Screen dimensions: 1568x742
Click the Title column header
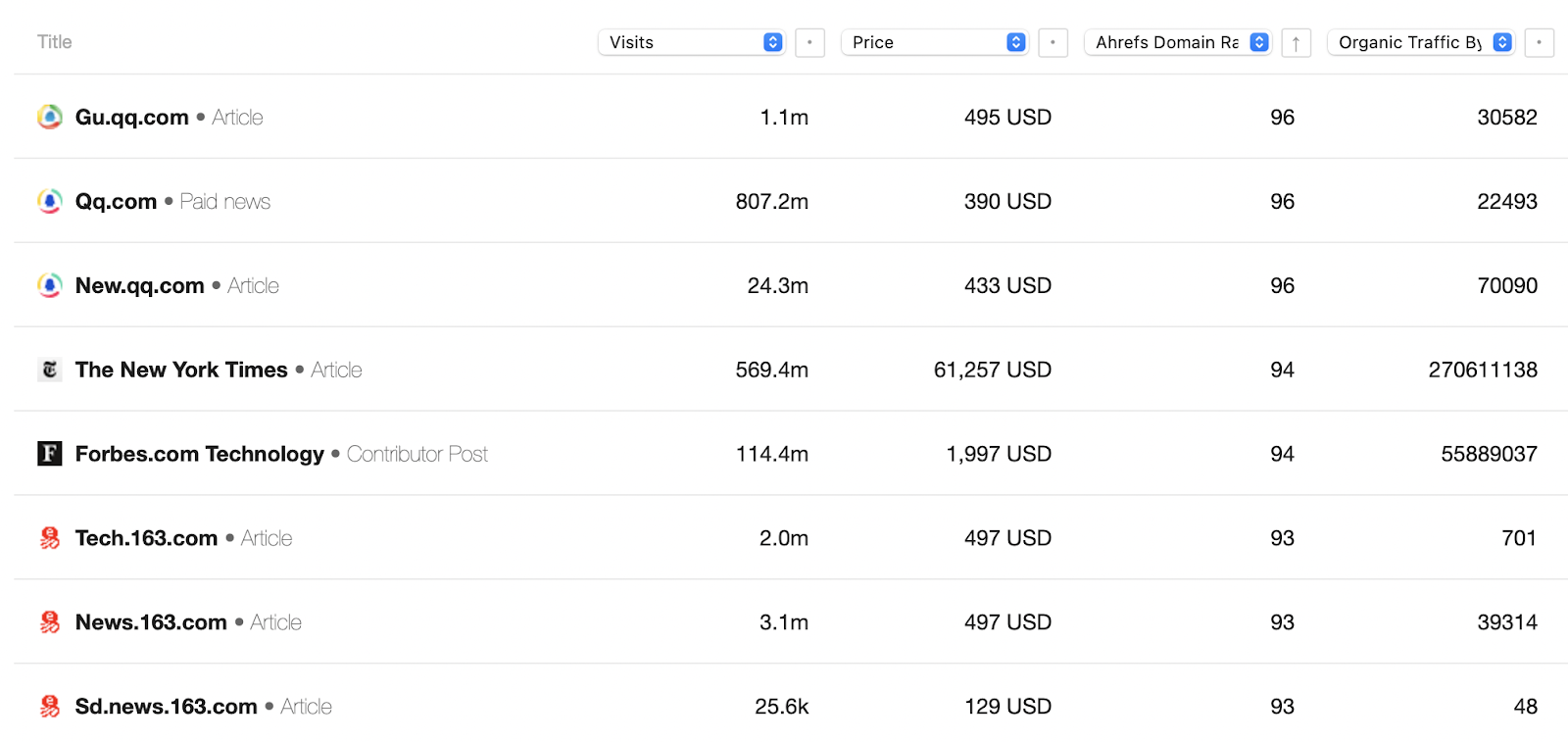coord(55,42)
